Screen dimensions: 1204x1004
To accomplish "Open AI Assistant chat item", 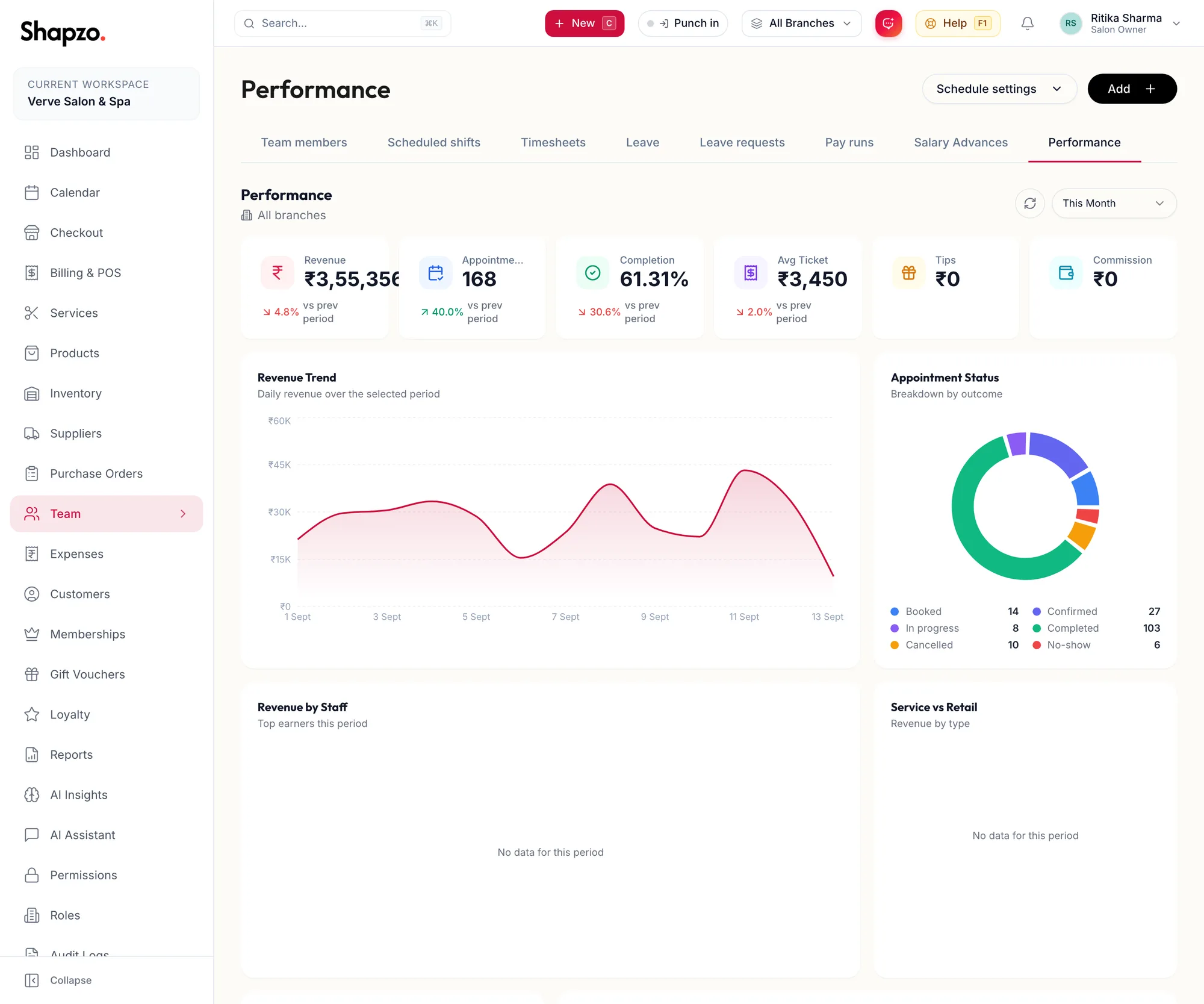I will pos(107,835).
